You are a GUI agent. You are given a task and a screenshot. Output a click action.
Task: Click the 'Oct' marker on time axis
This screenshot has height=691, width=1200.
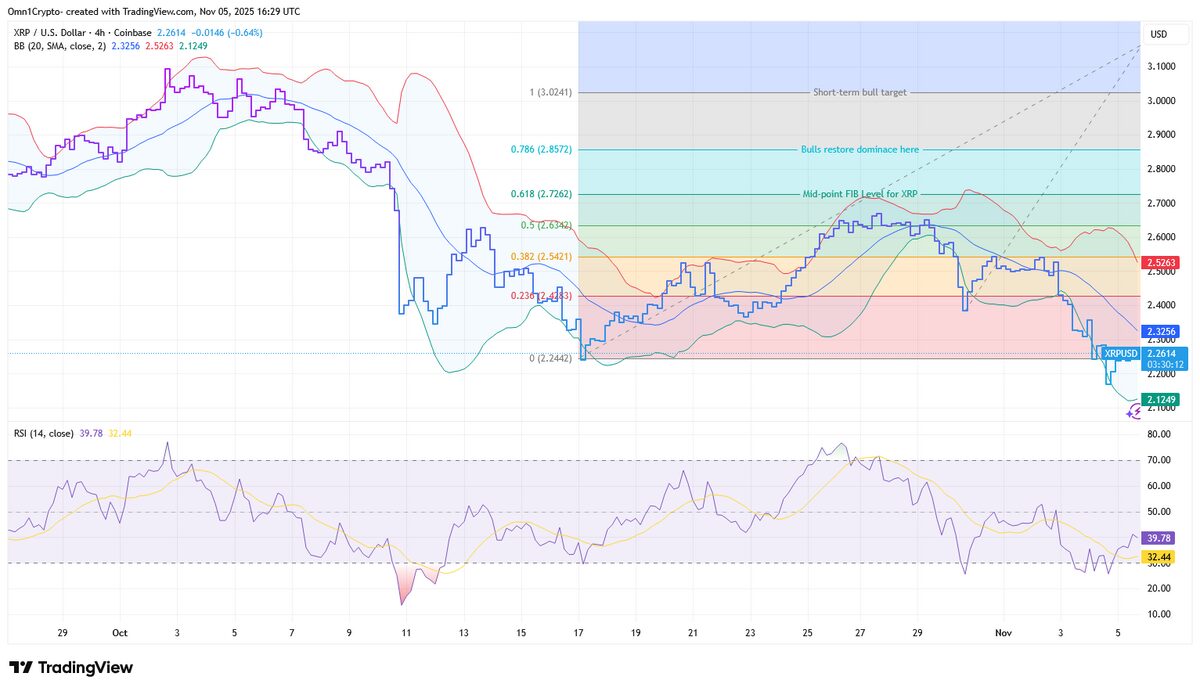pos(120,633)
